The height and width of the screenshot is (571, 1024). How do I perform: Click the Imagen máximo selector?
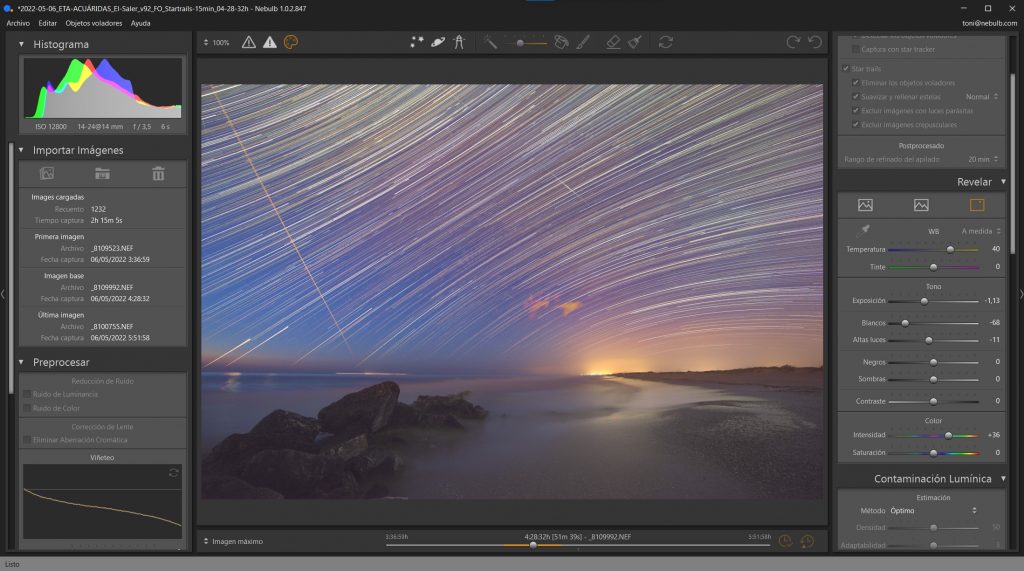[x=236, y=541]
